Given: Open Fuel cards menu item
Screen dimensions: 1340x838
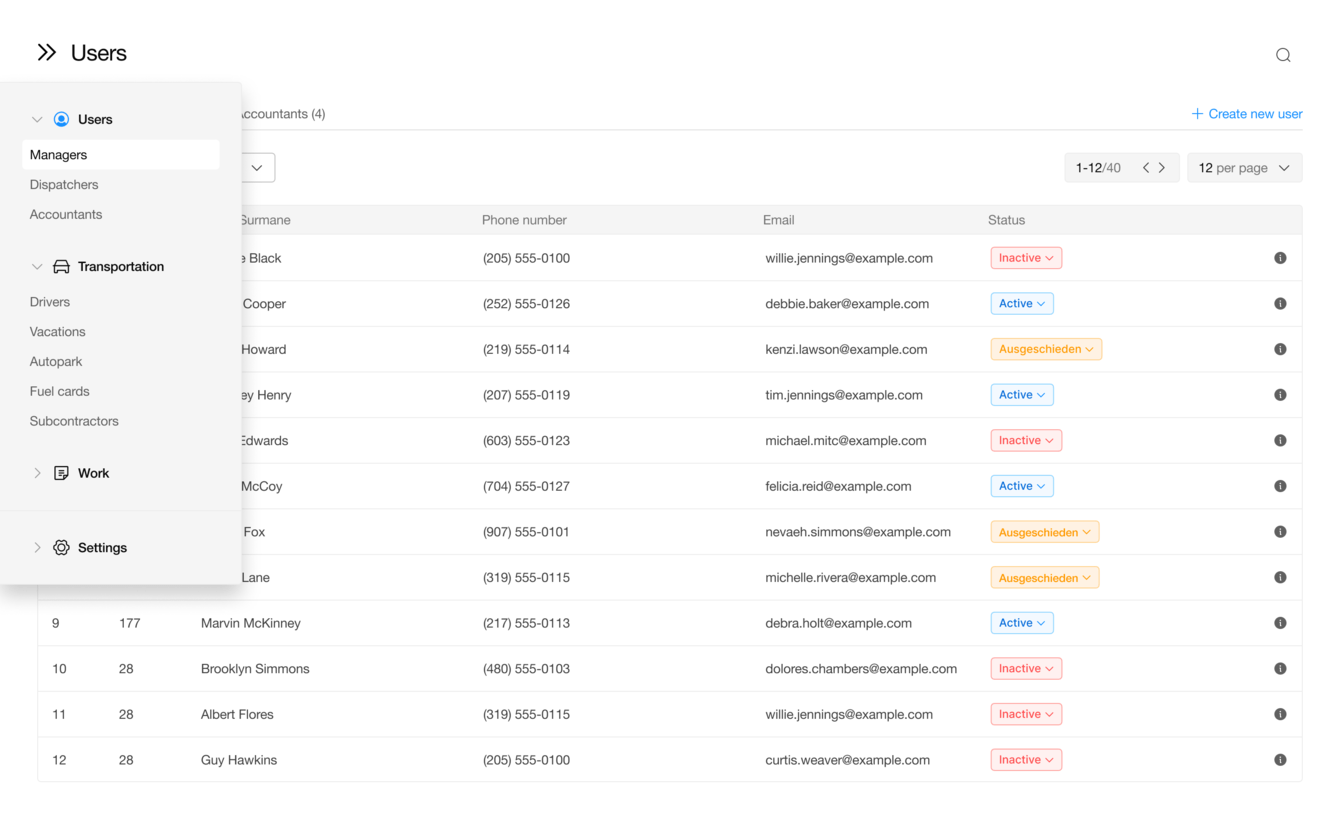Looking at the screenshot, I should click(x=60, y=391).
